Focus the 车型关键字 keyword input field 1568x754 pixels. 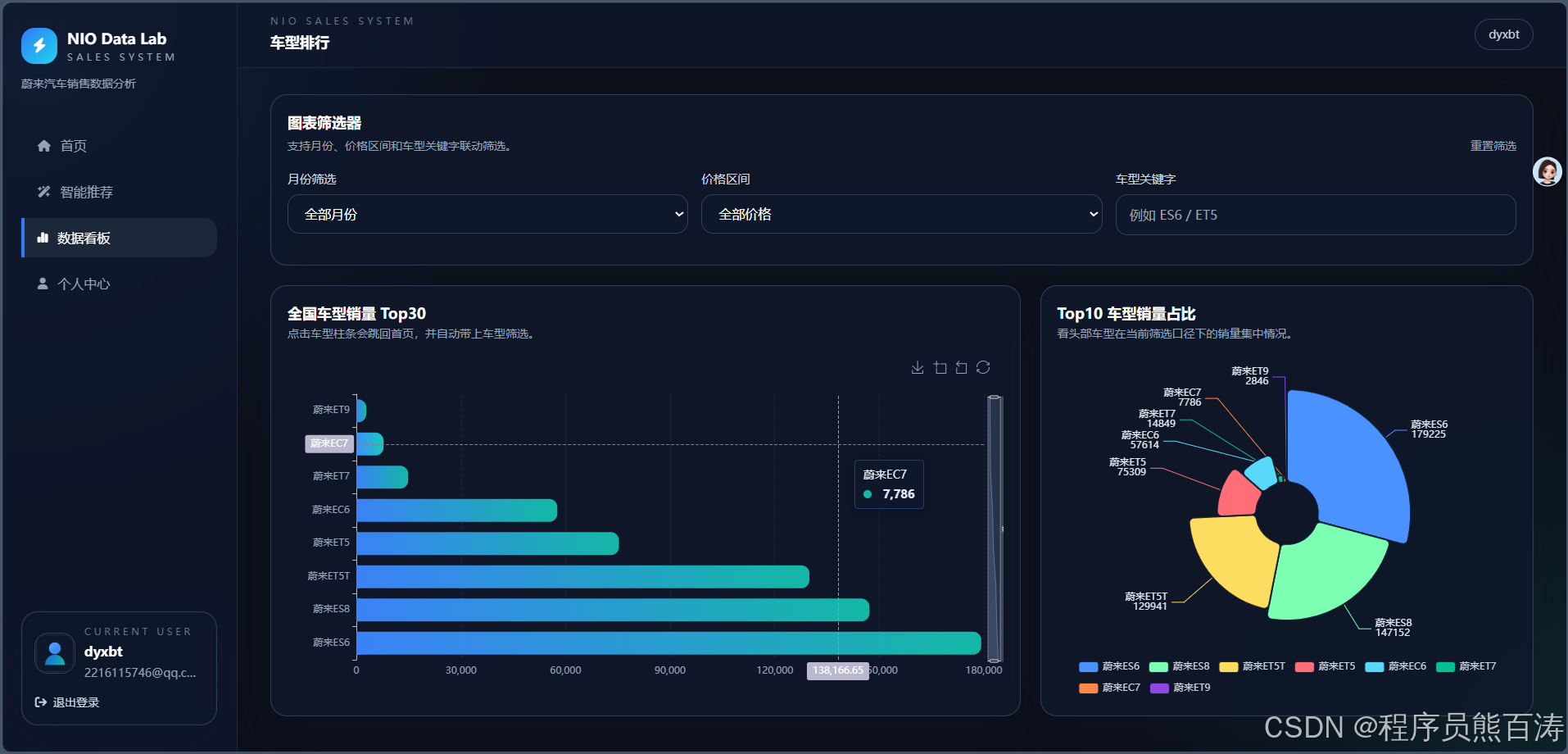coord(1316,215)
